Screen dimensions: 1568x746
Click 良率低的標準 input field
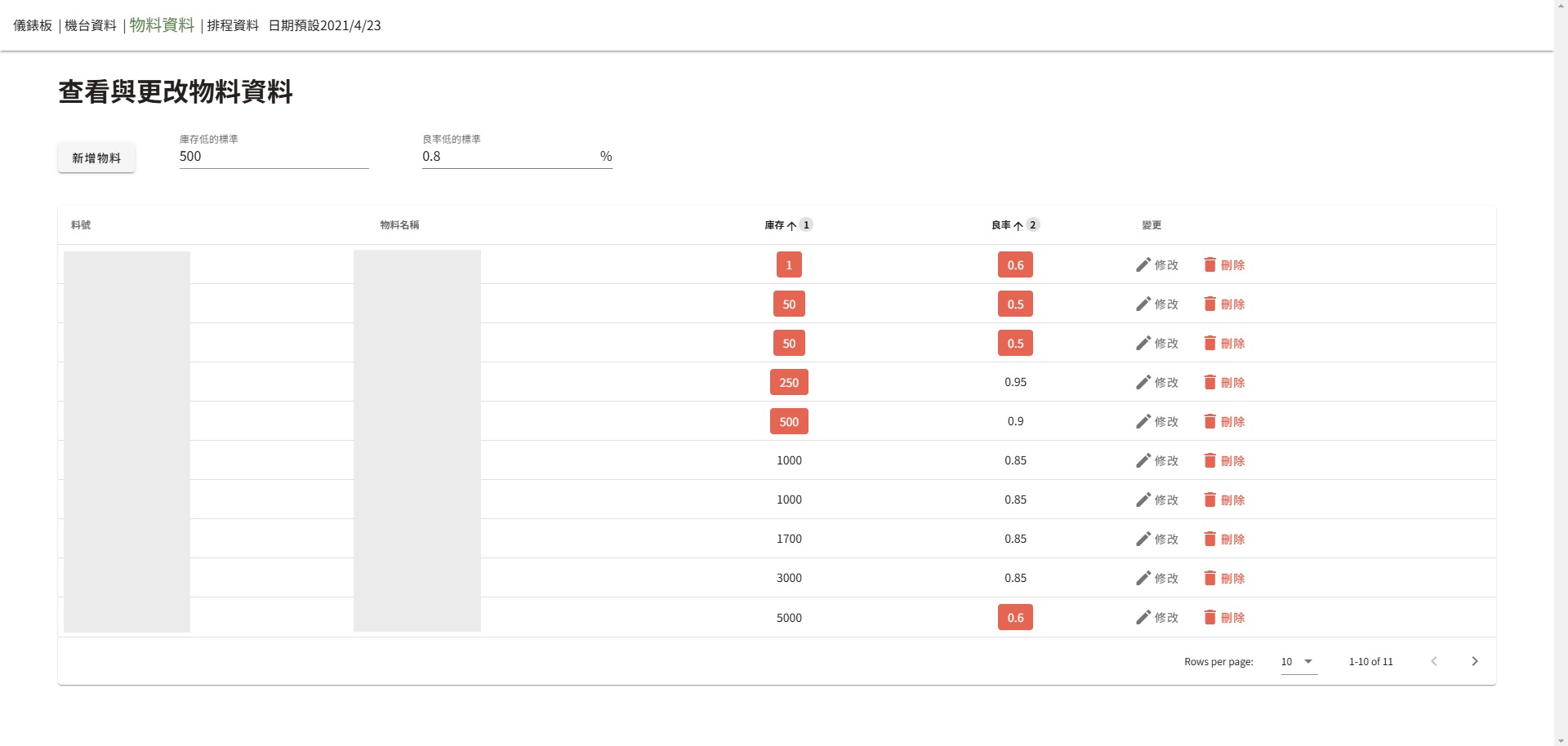click(510, 157)
